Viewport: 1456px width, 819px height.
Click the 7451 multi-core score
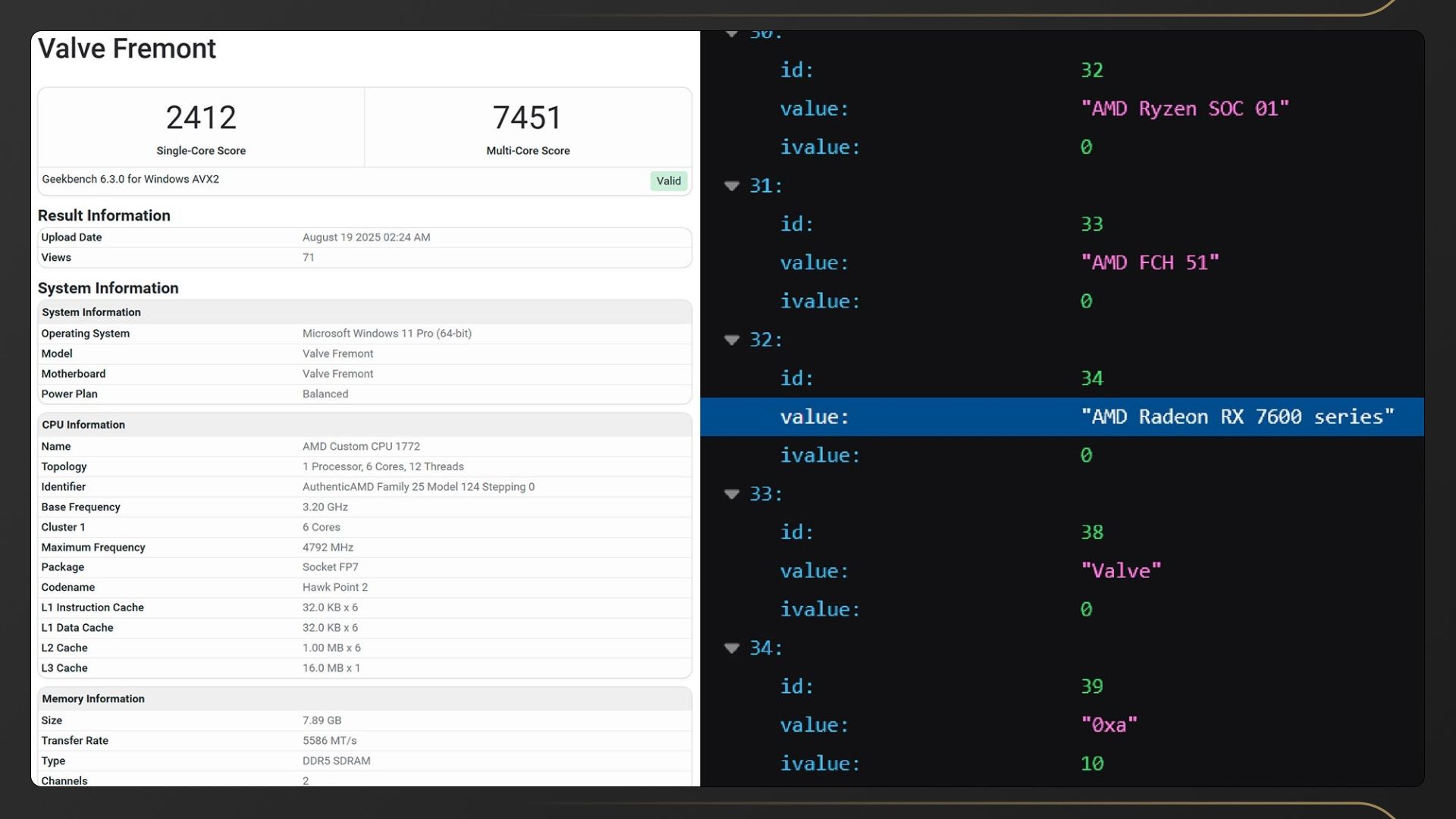coord(528,118)
